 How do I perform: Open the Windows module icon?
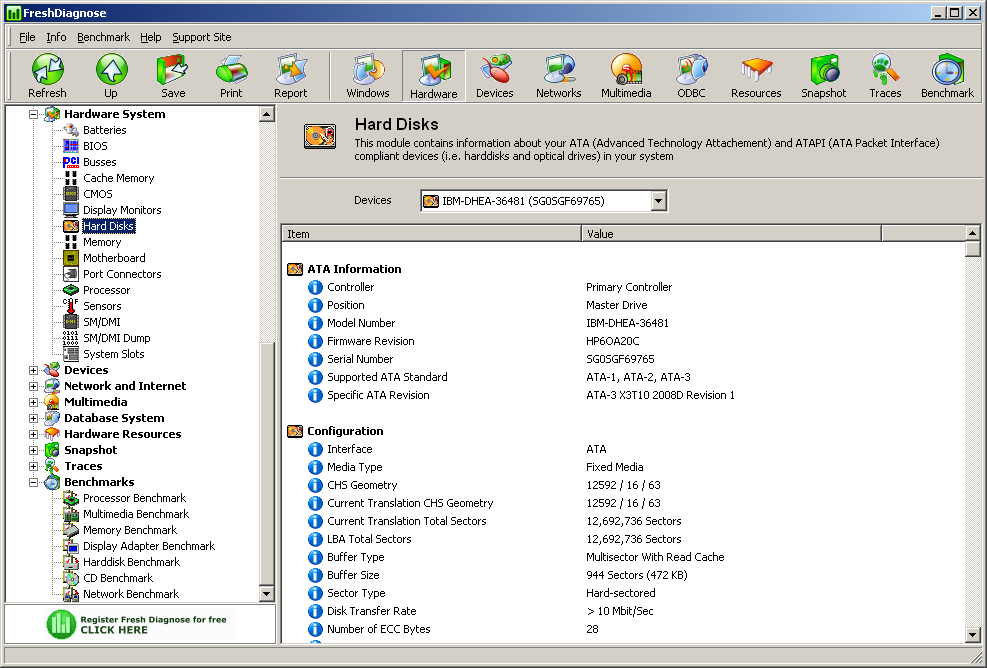[x=368, y=76]
